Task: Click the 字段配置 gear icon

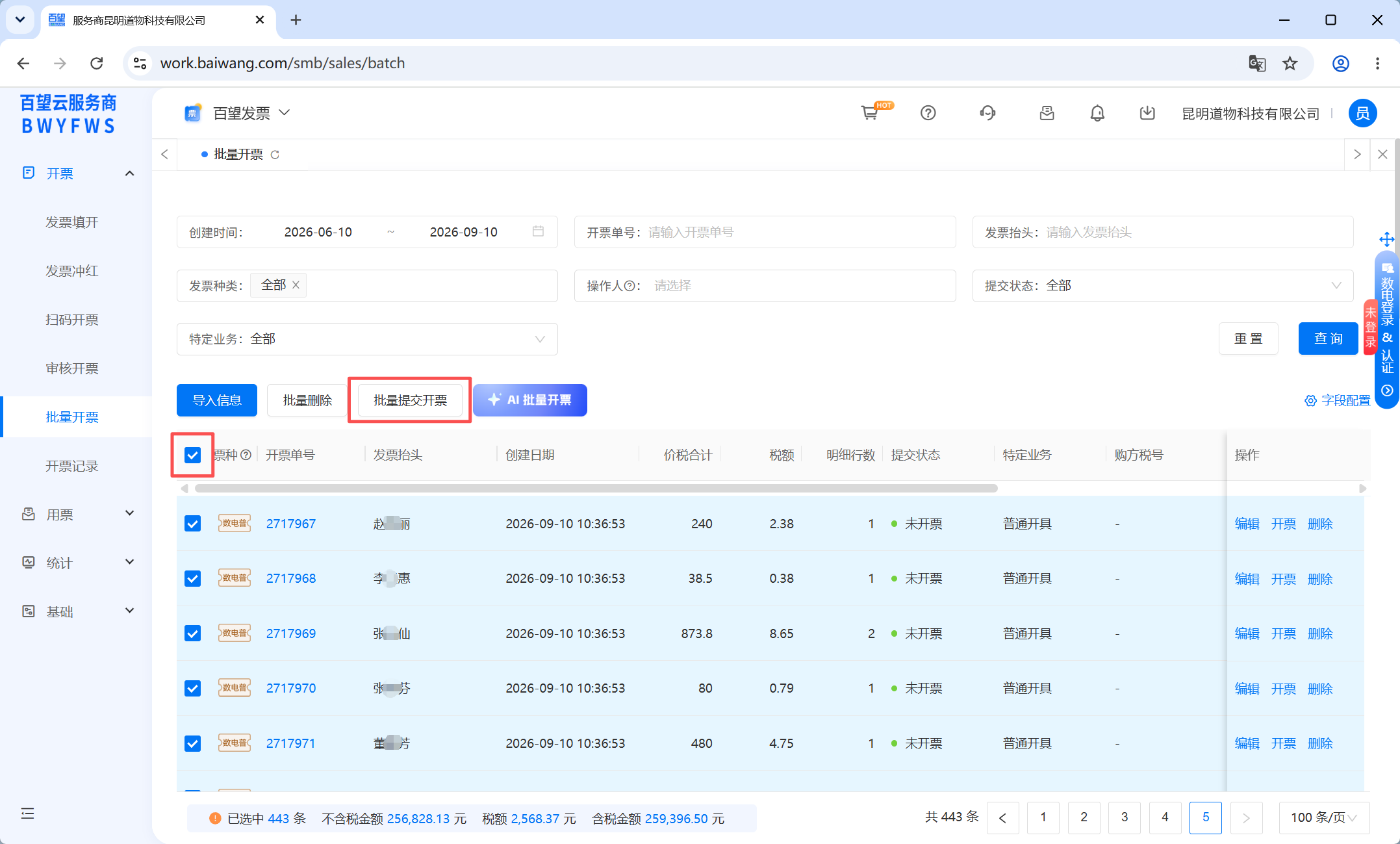Action: point(1310,400)
